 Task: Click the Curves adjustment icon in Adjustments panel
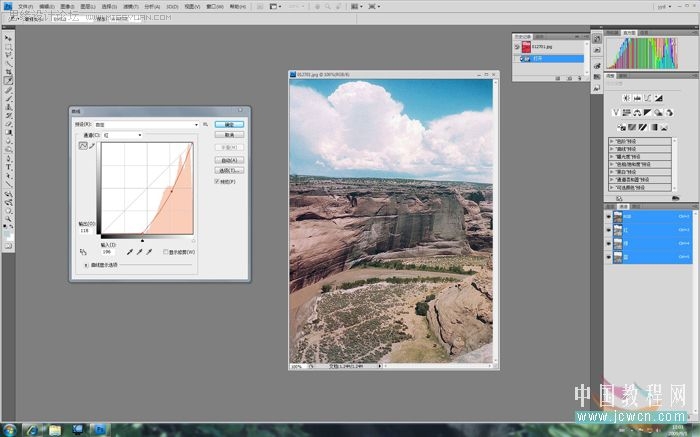(647, 98)
